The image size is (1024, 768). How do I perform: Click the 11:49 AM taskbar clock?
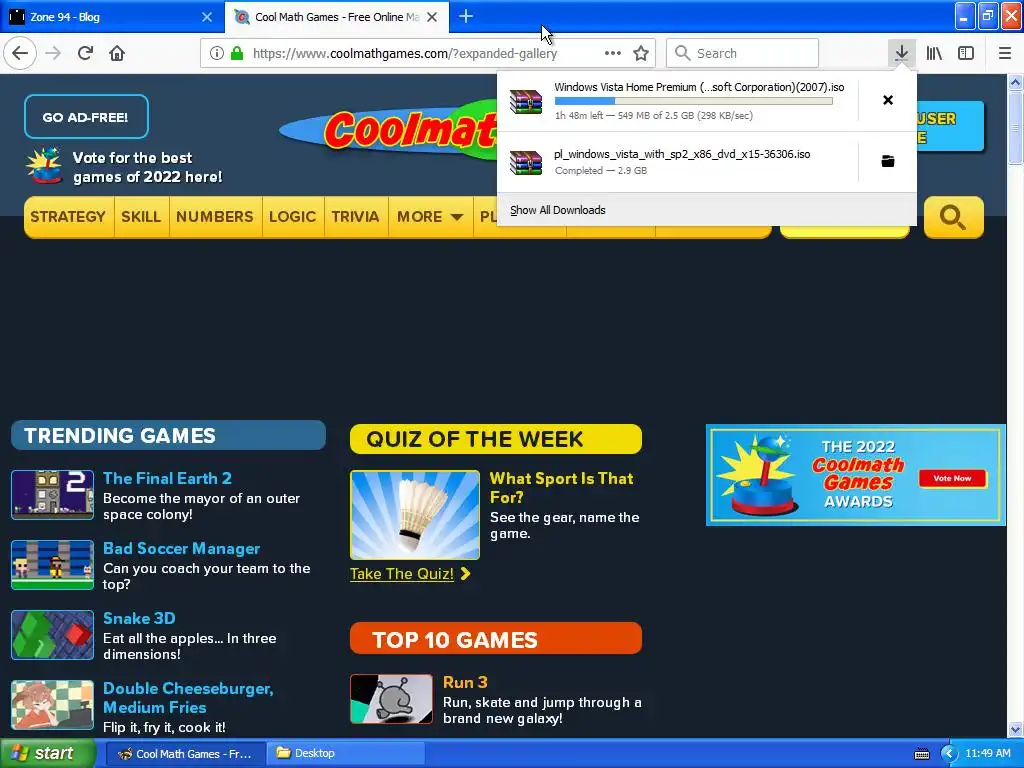point(987,754)
